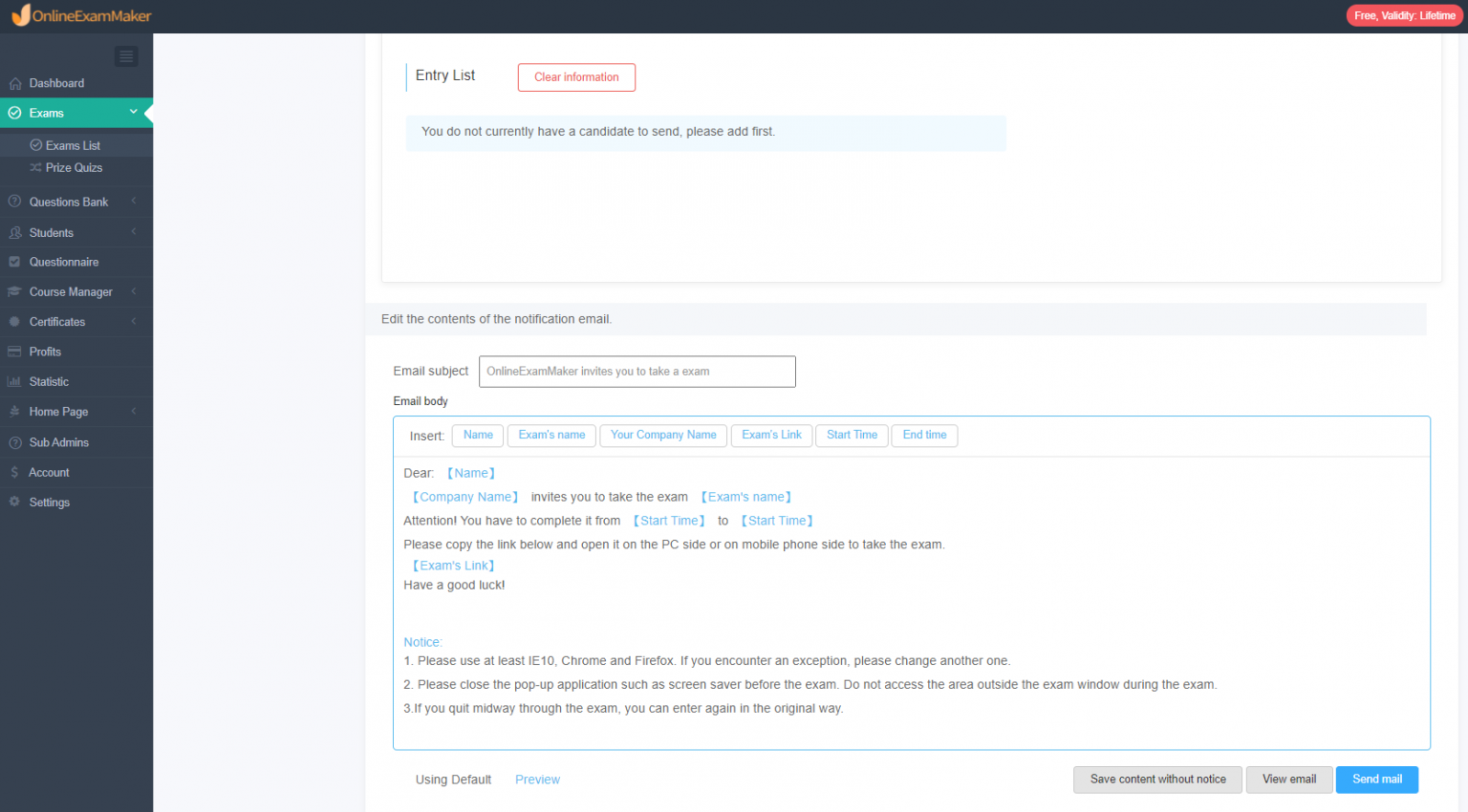Click the Certificates icon

(x=13, y=321)
